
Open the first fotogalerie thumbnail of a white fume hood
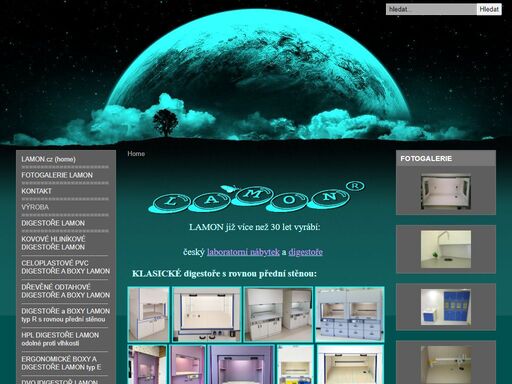click(446, 192)
